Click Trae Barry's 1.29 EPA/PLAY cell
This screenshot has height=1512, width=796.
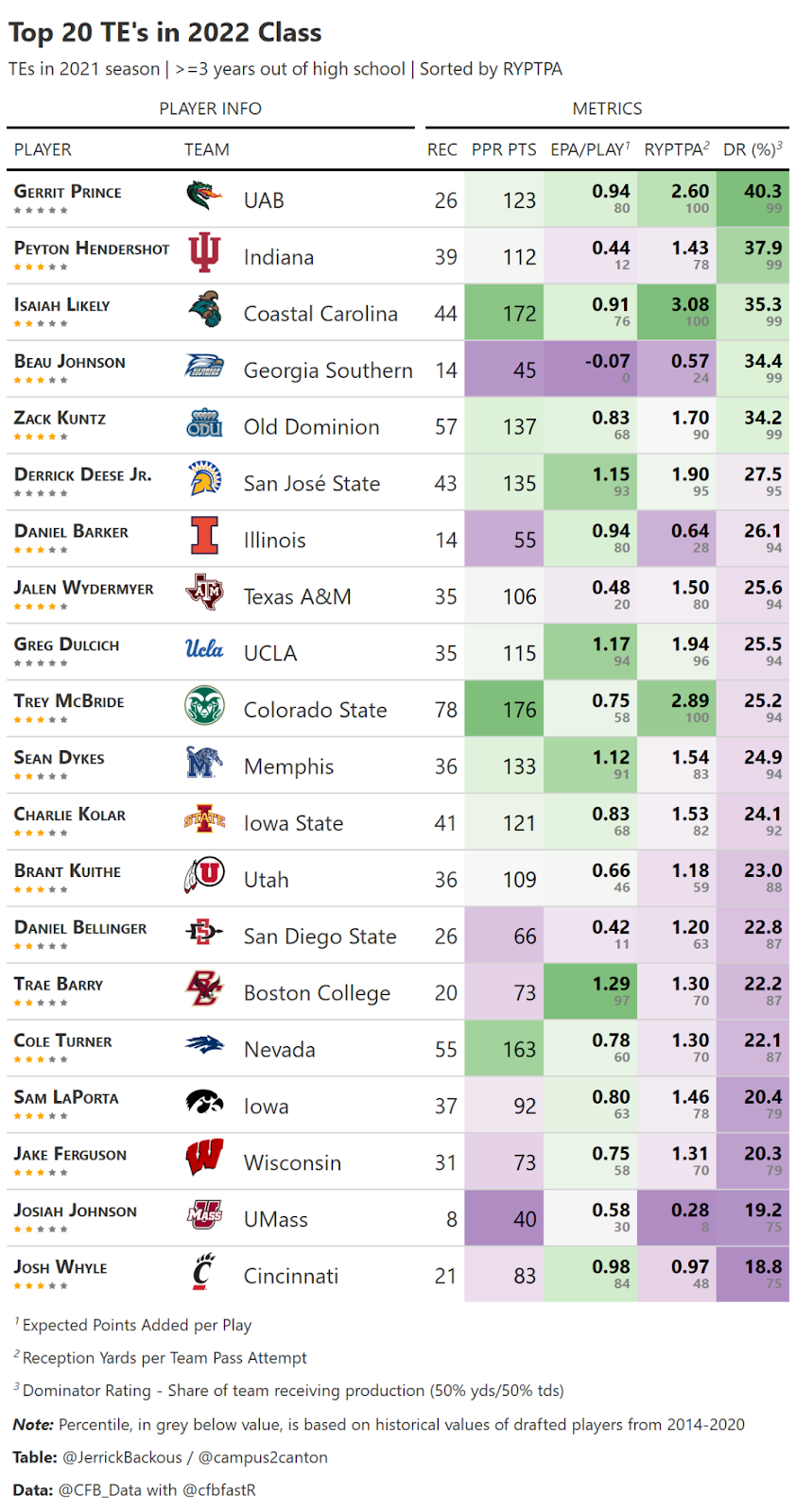pos(597,991)
